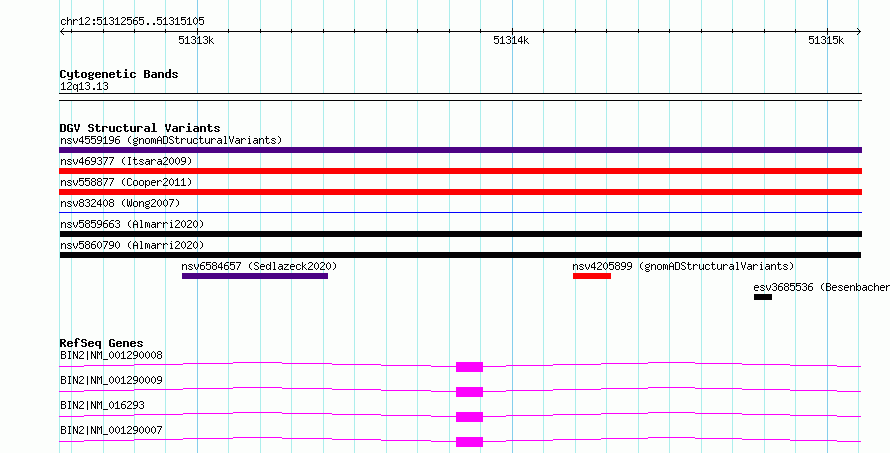Screen dimensions: 890x453
Task: Open nsv4205899 gnomADStructuralVariants label
Action: click(683, 266)
